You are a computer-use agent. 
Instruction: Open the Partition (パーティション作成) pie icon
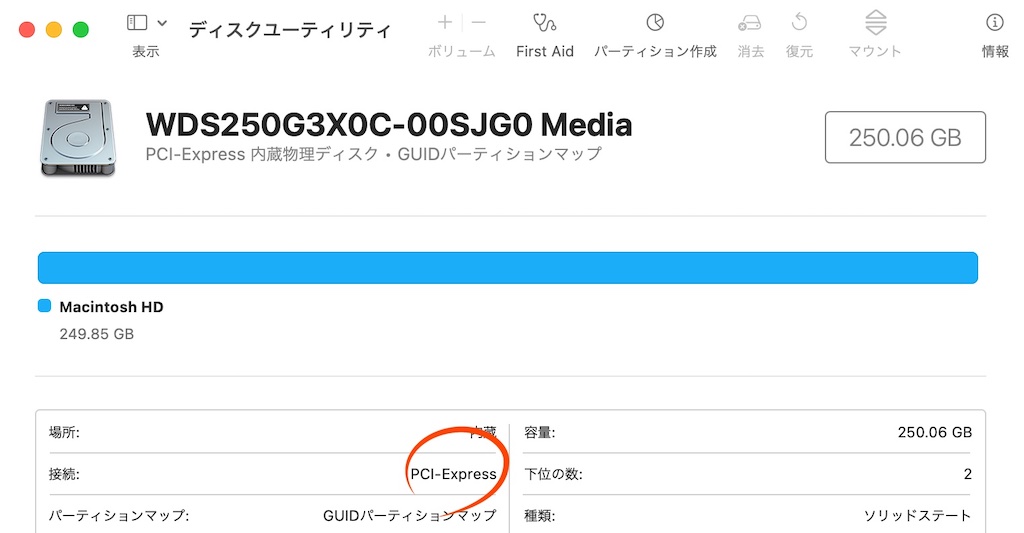(x=655, y=23)
